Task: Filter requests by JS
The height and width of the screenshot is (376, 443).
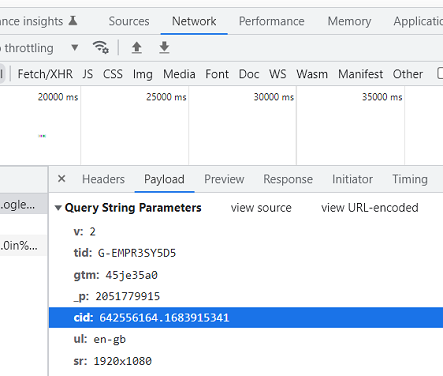Action: click(88, 74)
